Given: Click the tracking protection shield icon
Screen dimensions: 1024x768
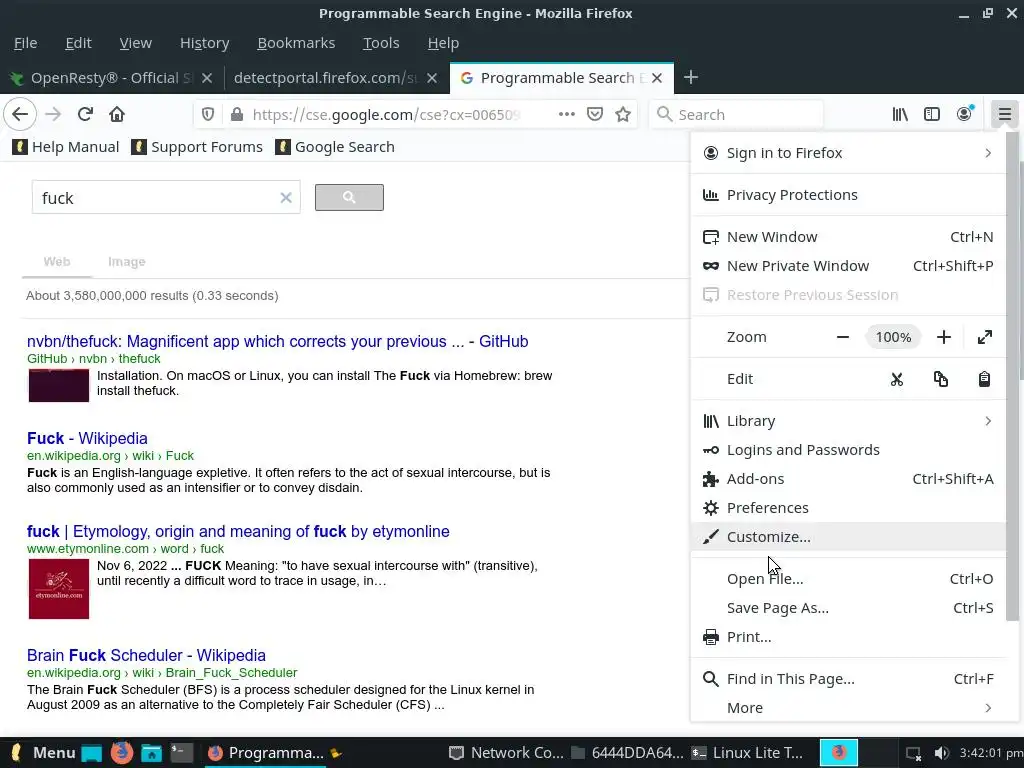Looking at the screenshot, I should pyautogui.click(x=208, y=114).
